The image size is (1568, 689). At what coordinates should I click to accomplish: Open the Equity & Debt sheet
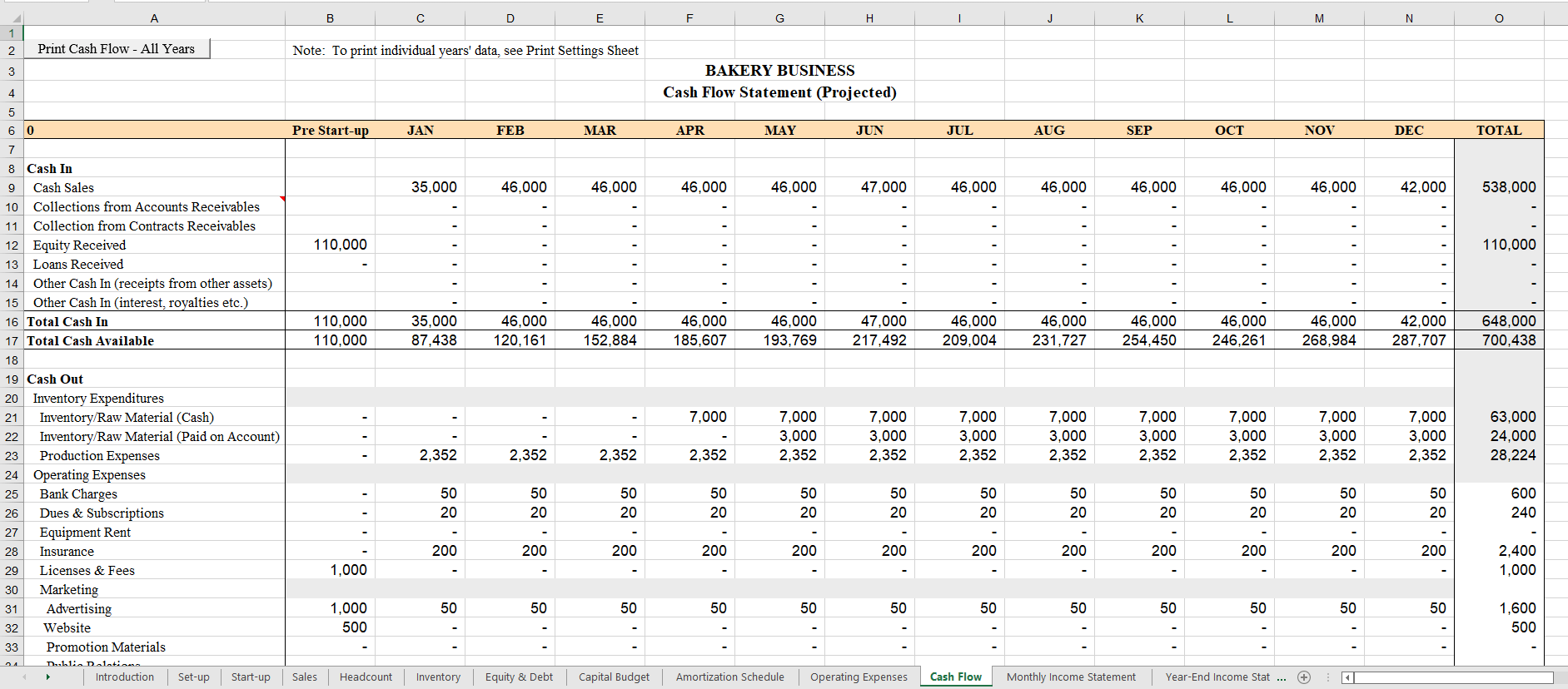click(x=519, y=677)
